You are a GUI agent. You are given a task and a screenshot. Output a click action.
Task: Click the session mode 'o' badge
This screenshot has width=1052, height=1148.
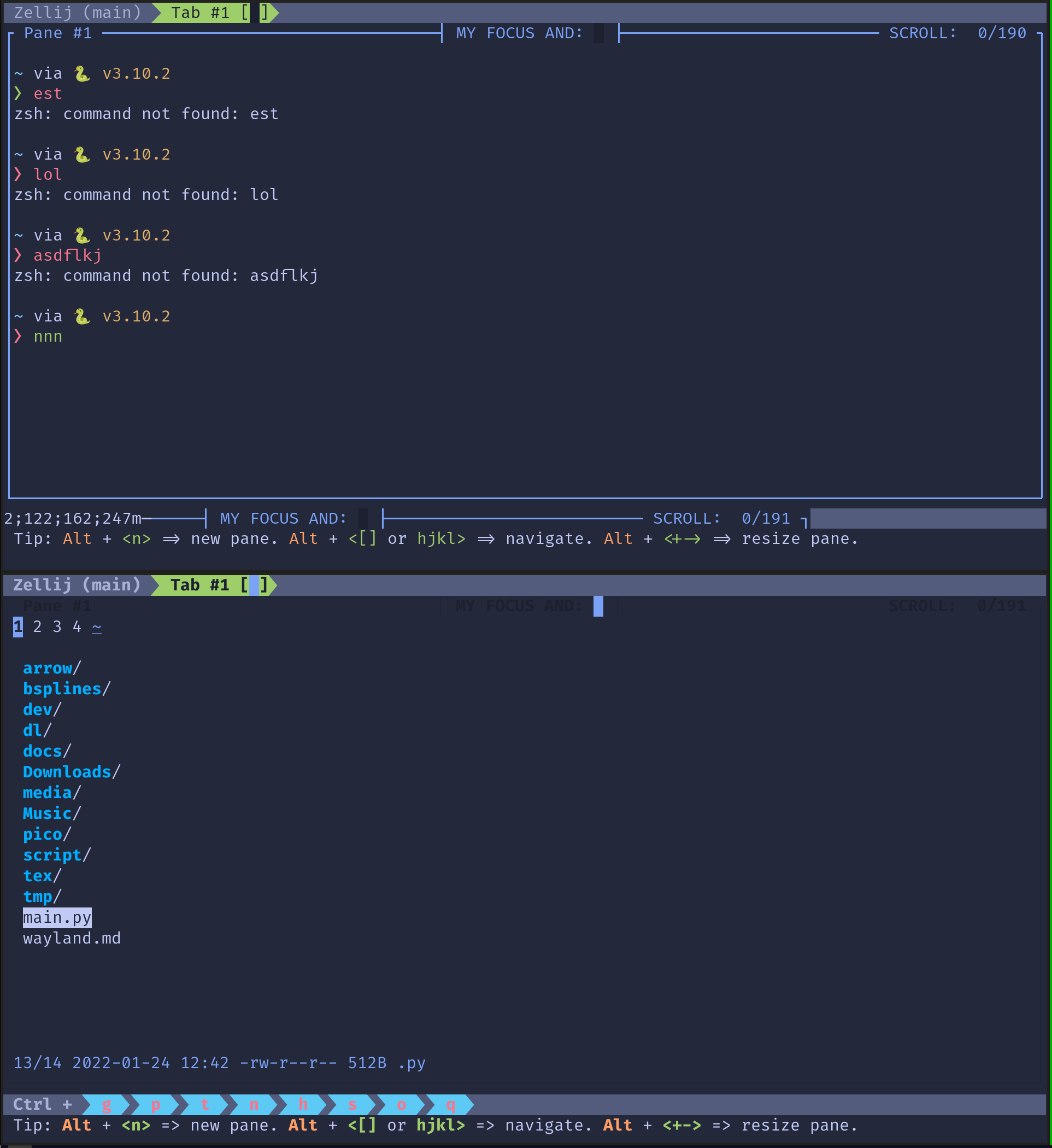[401, 1105]
